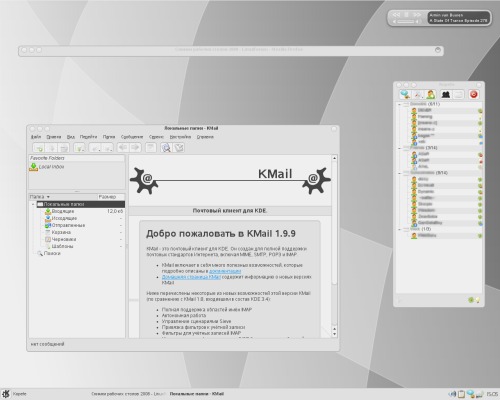Go to next message with right arrow icon
Viewport: 500px width, 400px height.
coord(135,147)
